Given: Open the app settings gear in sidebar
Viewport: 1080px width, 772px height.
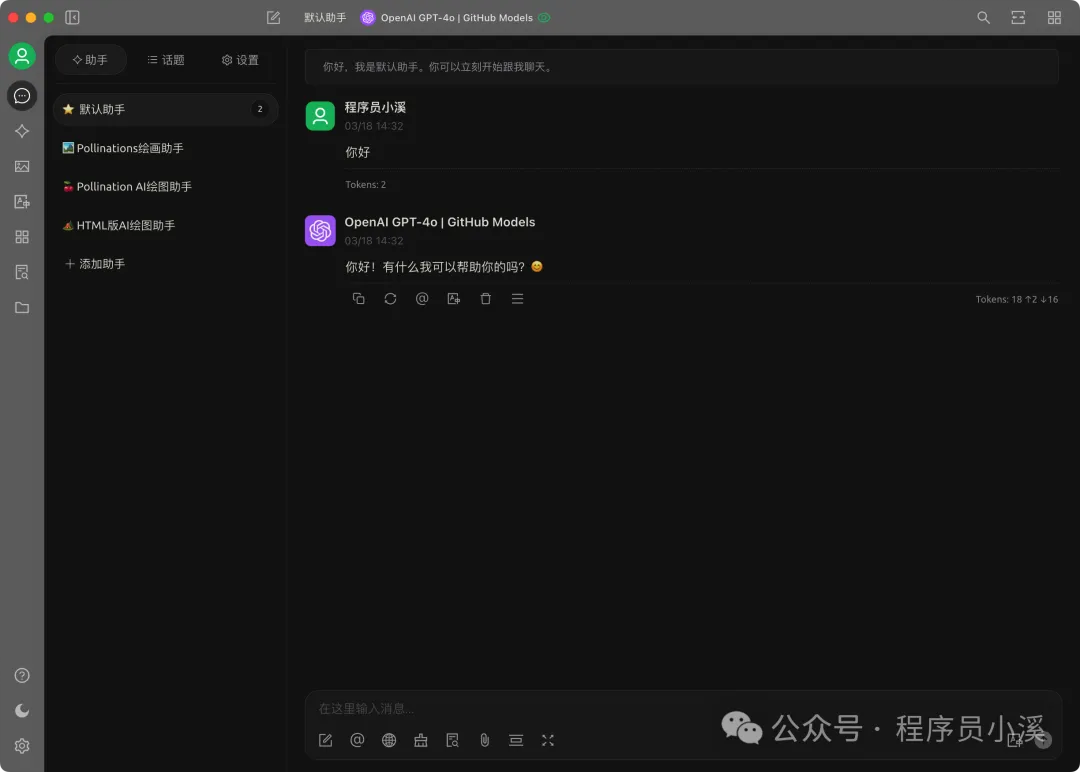Looking at the screenshot, I should [22, 746].
